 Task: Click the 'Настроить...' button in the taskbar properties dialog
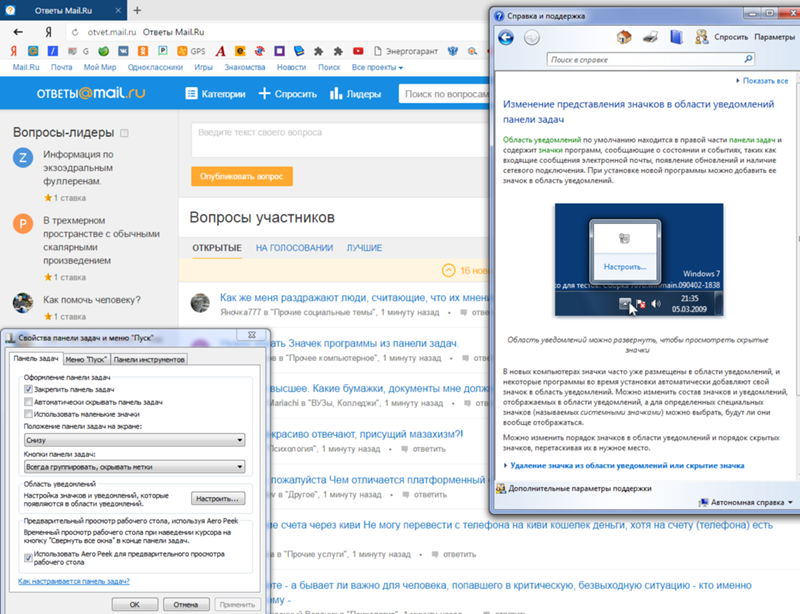coord(218,499)
